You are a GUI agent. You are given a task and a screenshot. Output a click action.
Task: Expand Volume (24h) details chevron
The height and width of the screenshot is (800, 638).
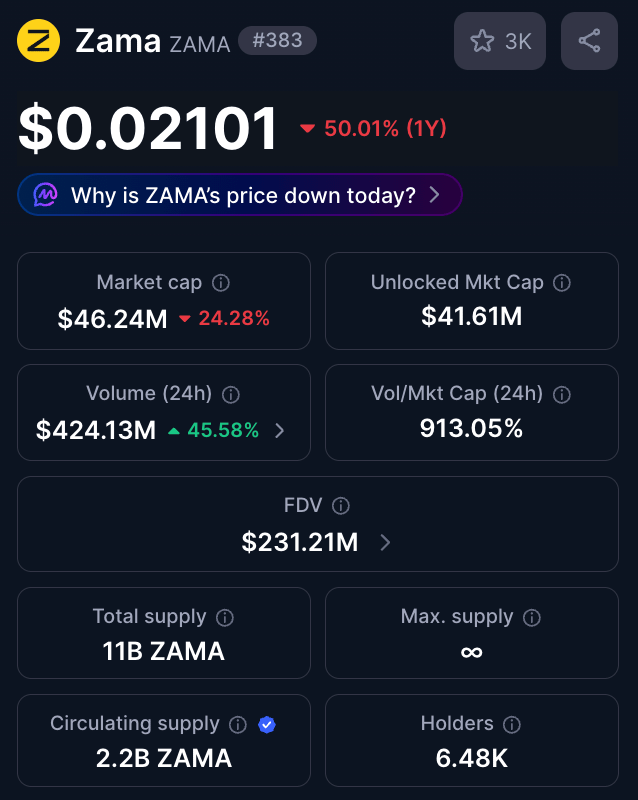280,431
